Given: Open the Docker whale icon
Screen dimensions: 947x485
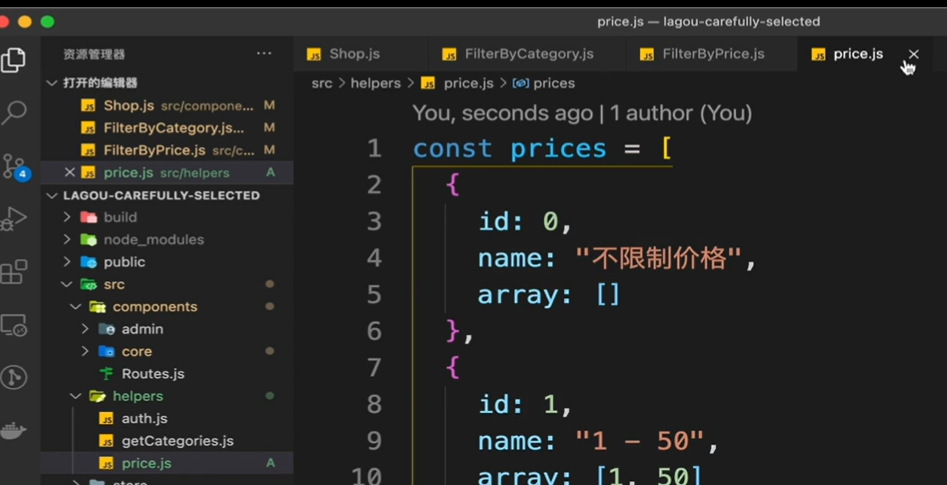Looking at the screenshot, I should click(13, 431).
